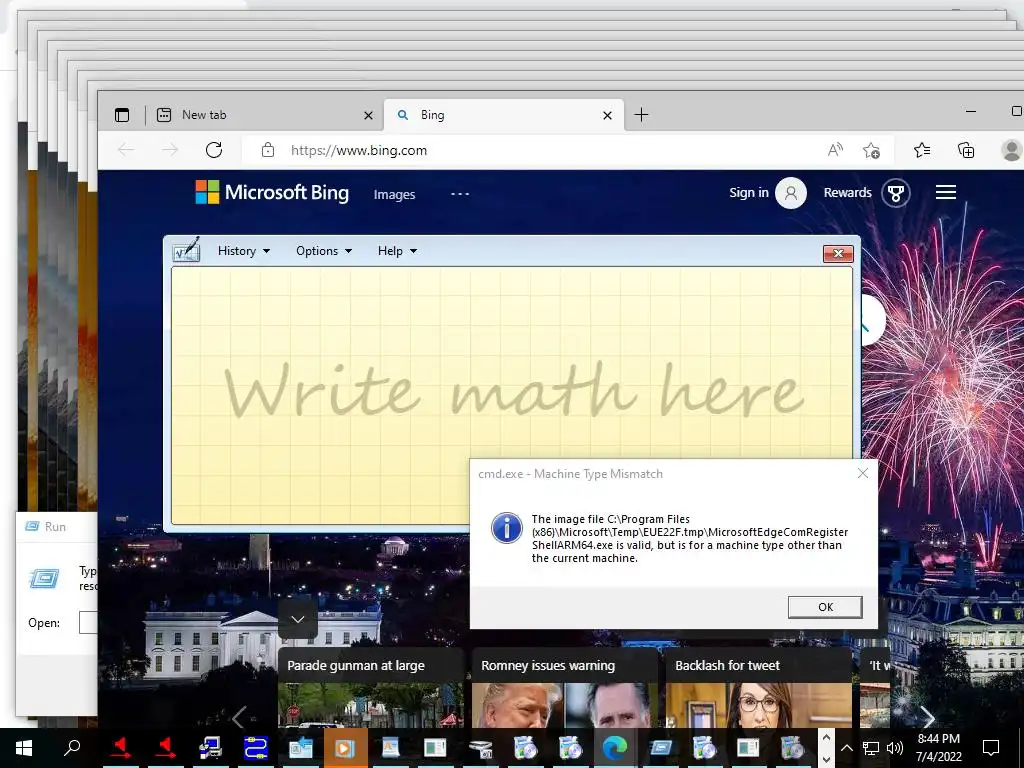Viewport: 1024px width, 768px height.
Task: Click the browser back arrow
Action: [126, 150]
